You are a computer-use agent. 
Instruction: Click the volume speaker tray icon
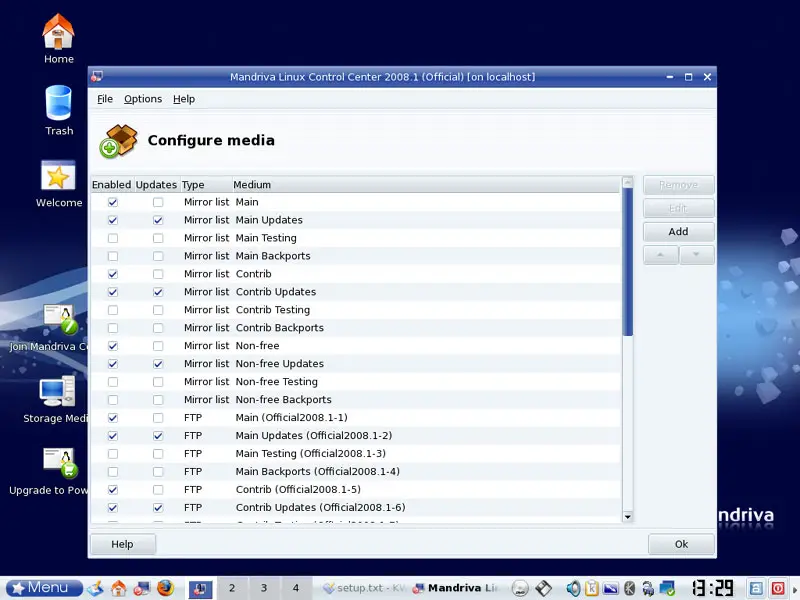pos(573,589)
